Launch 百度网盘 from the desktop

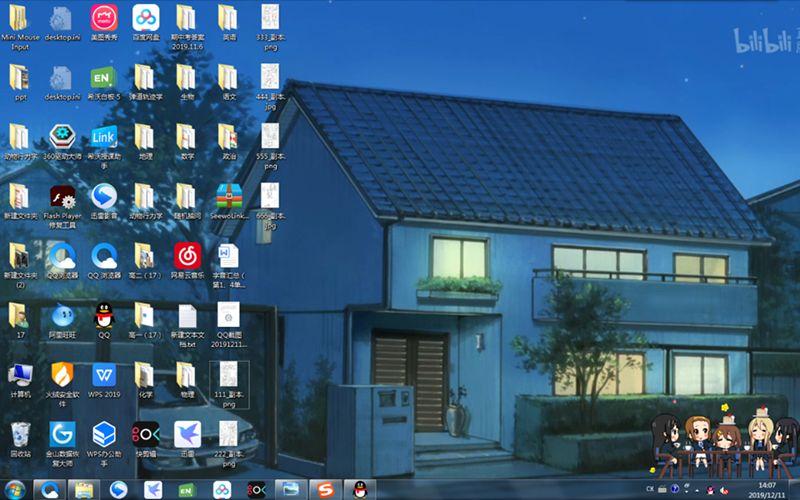(x=146, y=17)
